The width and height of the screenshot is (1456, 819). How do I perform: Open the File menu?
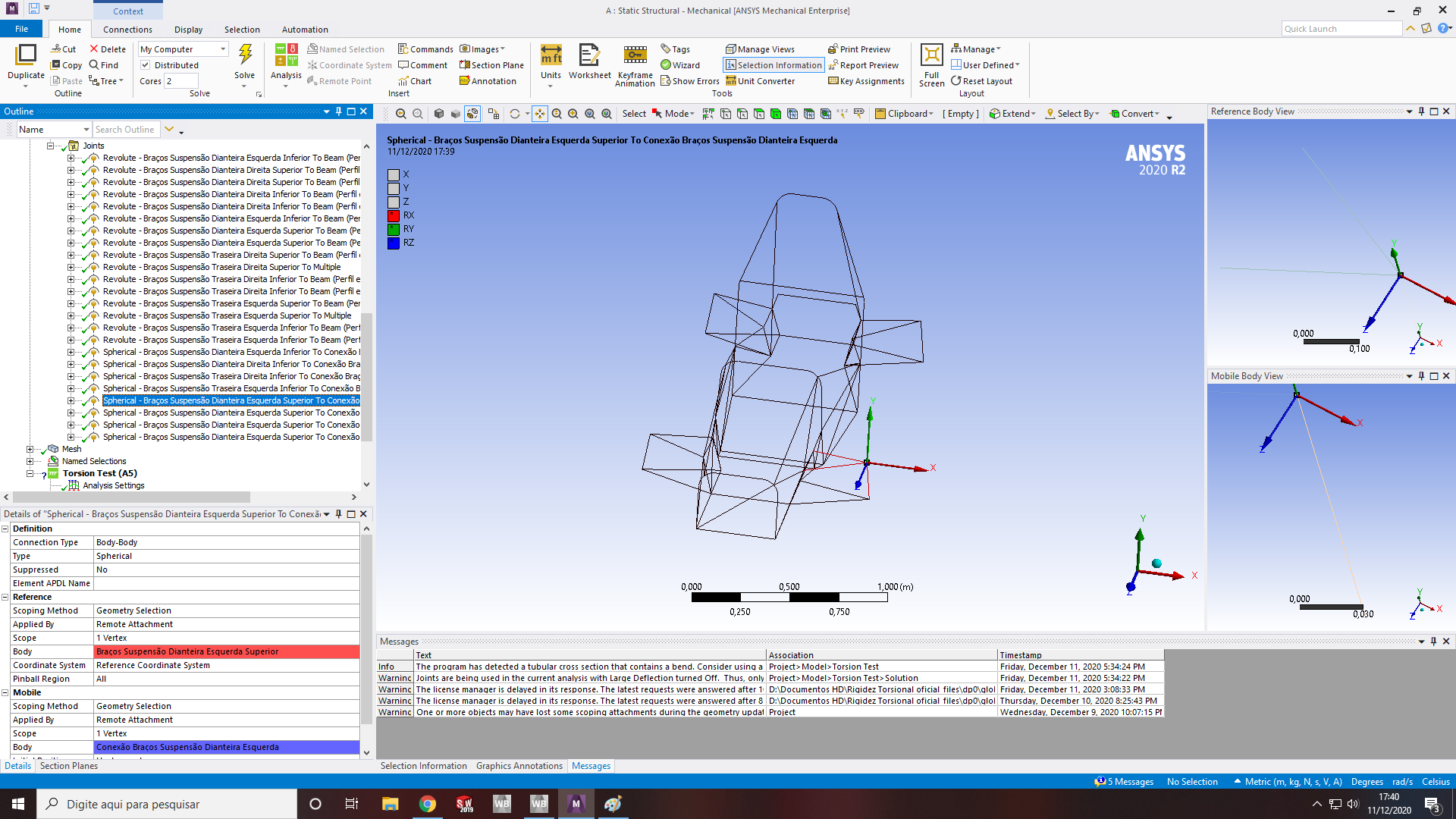[21, 29]
